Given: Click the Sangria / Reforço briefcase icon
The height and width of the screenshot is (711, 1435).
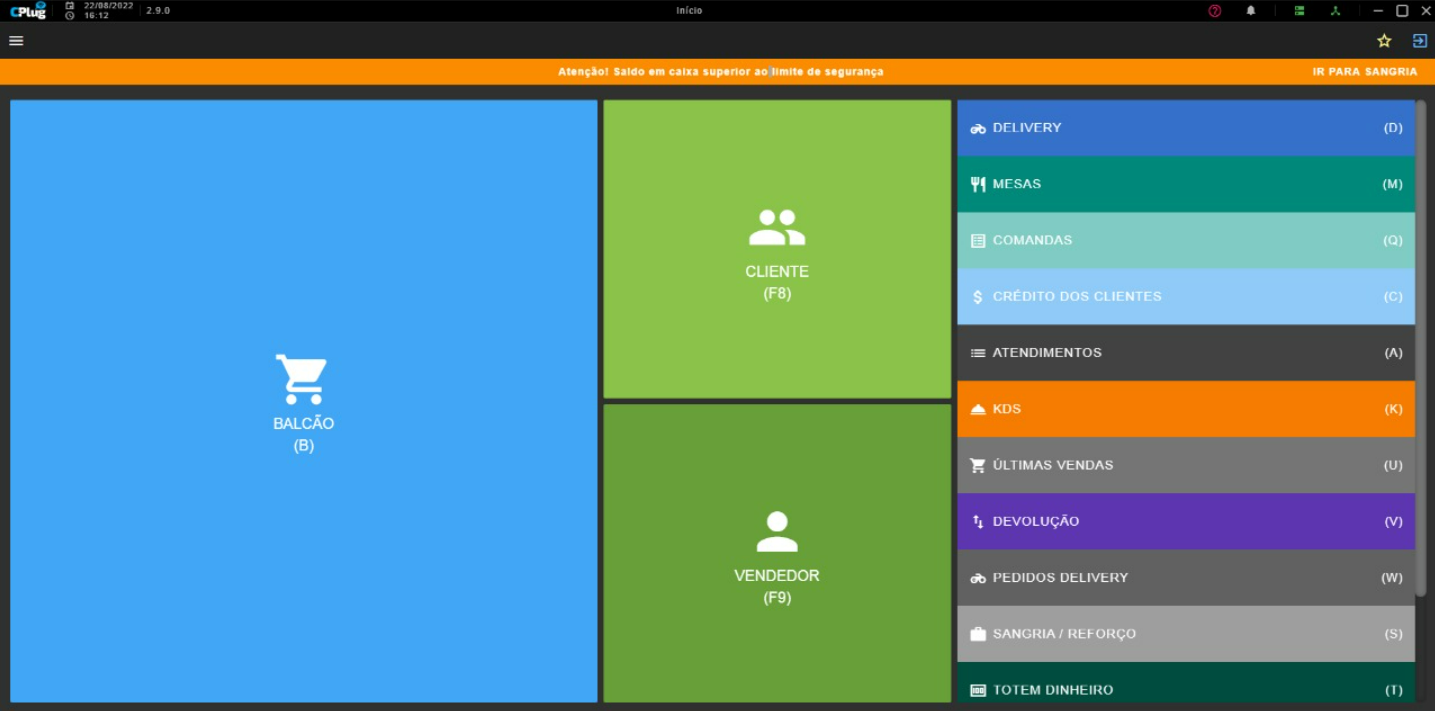Looking at the screenshot, I should (978, 634).
